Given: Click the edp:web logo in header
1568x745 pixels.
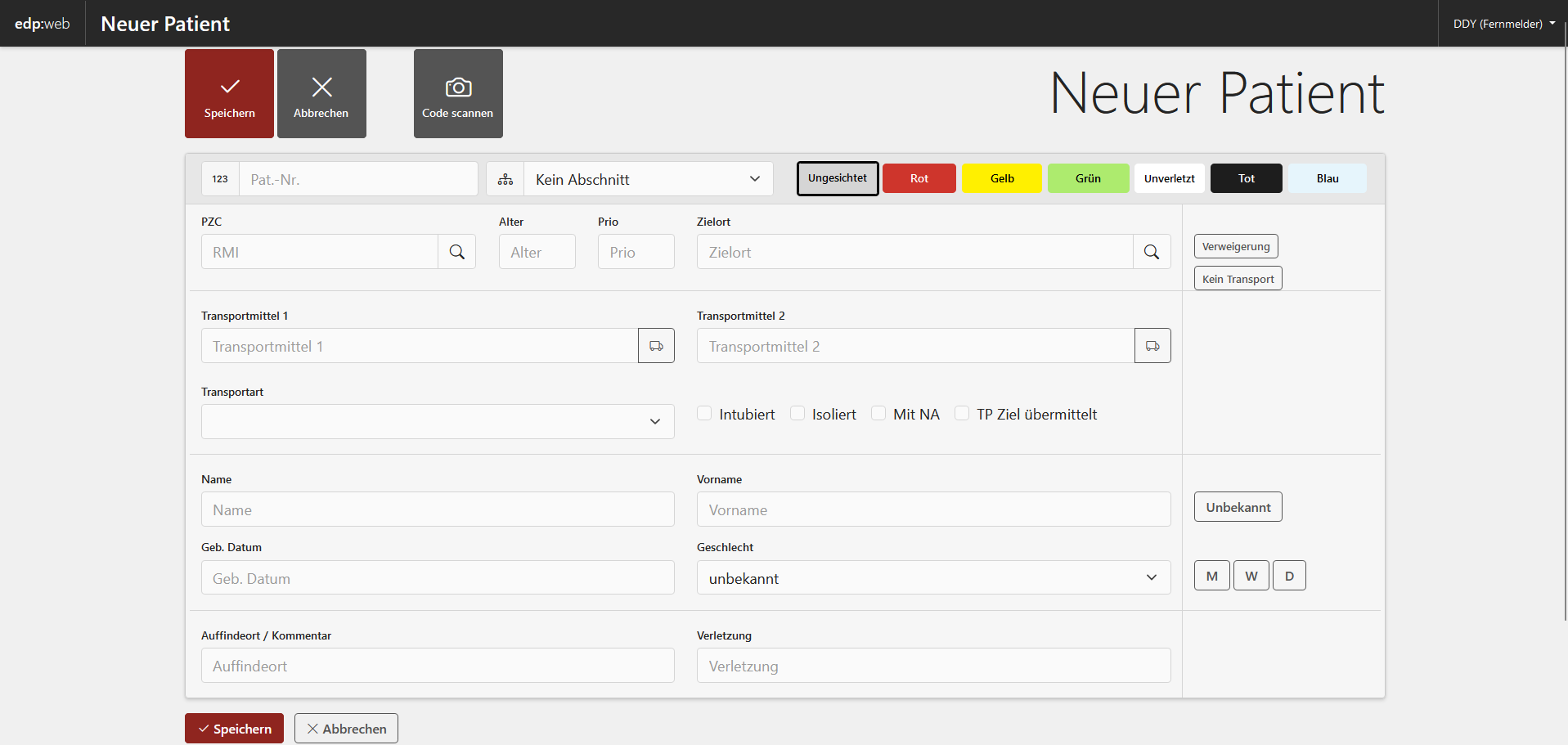Looking at the screenshot, I should [x=43, y=24].
